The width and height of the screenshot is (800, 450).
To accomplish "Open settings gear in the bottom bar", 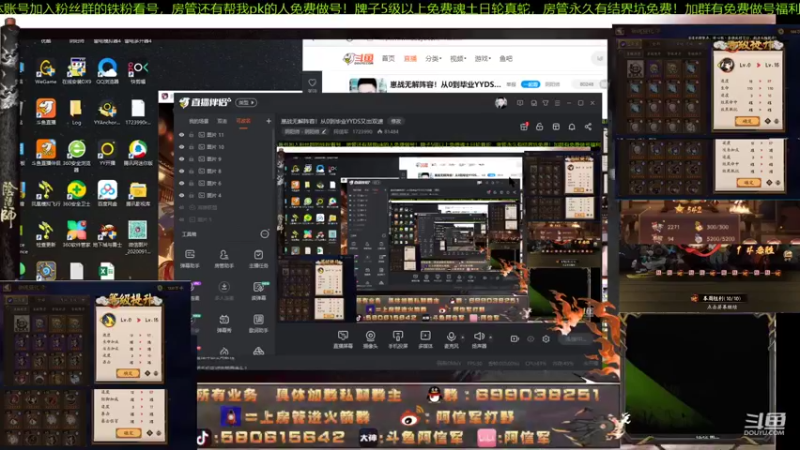I will 546,339.
